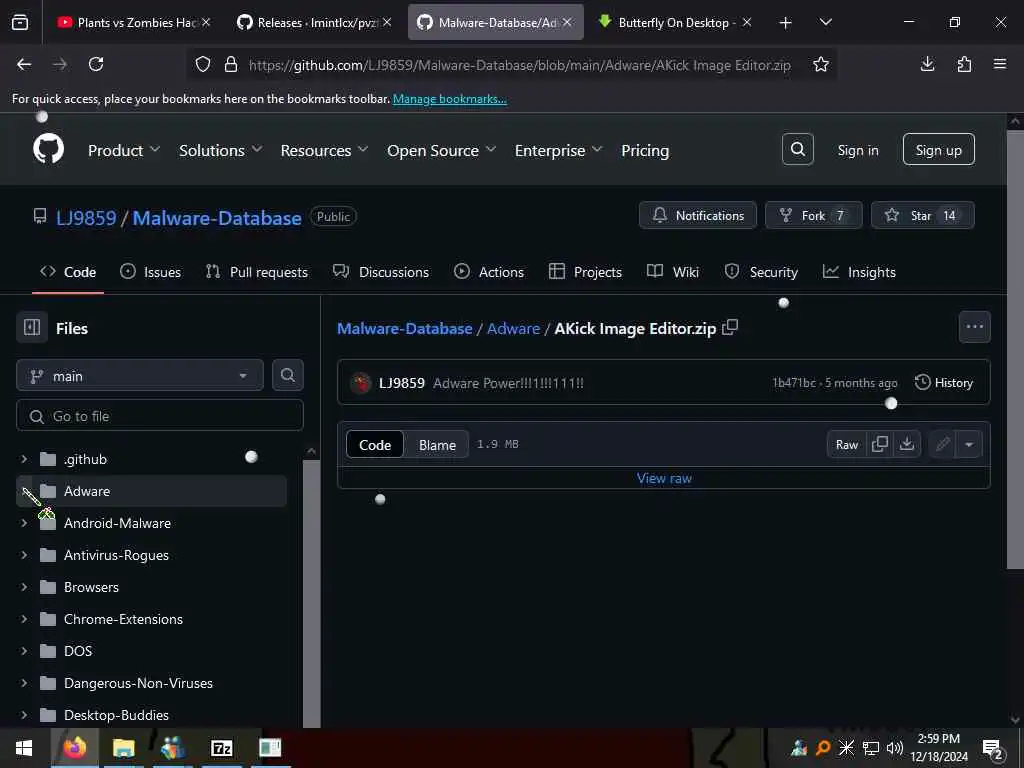This screenshot has height=768, width=1024.
Task: Bookmark this page with the star icon
Action: [x=821, y=64]
